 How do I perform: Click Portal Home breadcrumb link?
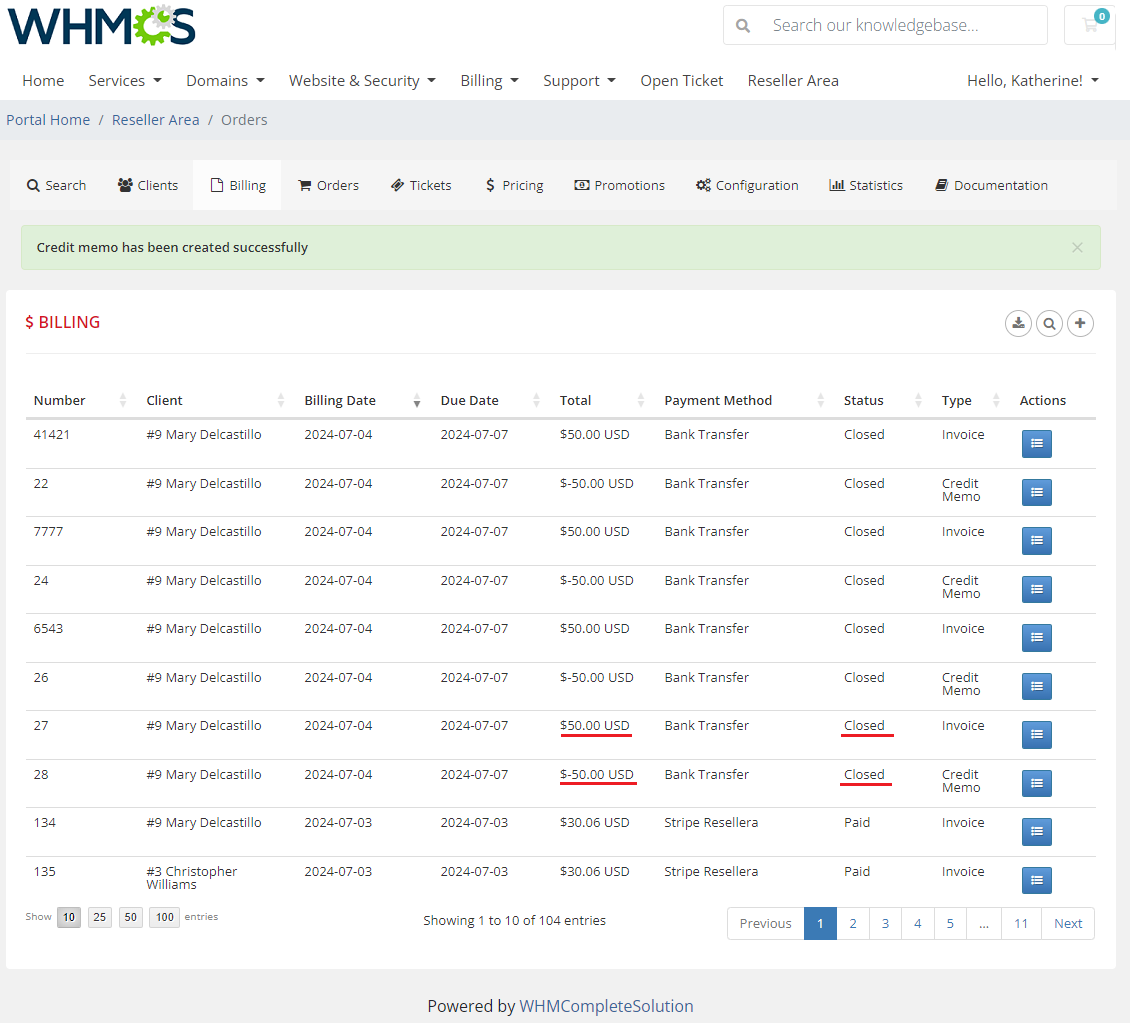pos(48,120)
